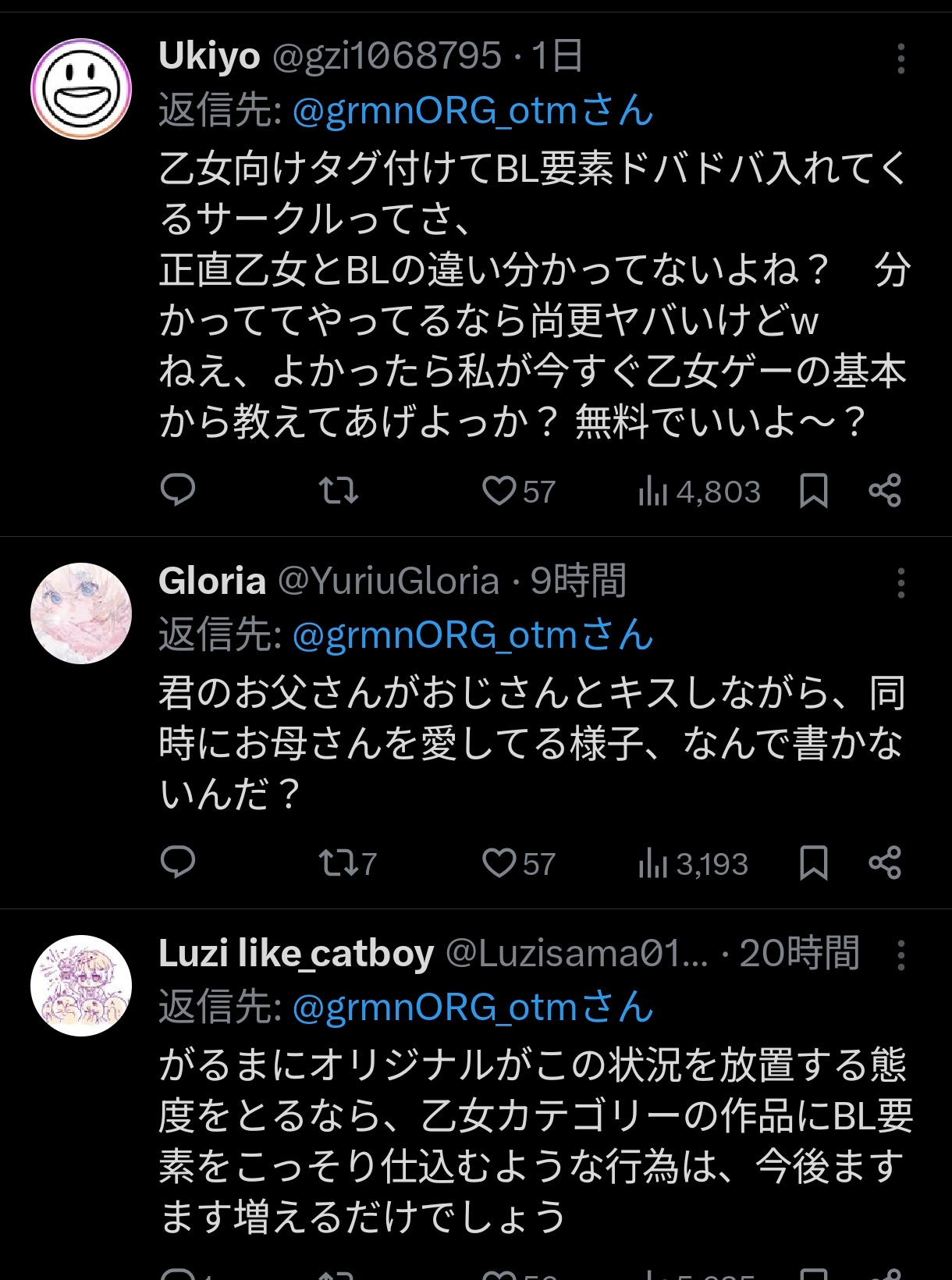This screenshot has height=1280, width=952.
Task: Open more options on Luzi like_catboy's tweet
Action: [x=901, y=955]
